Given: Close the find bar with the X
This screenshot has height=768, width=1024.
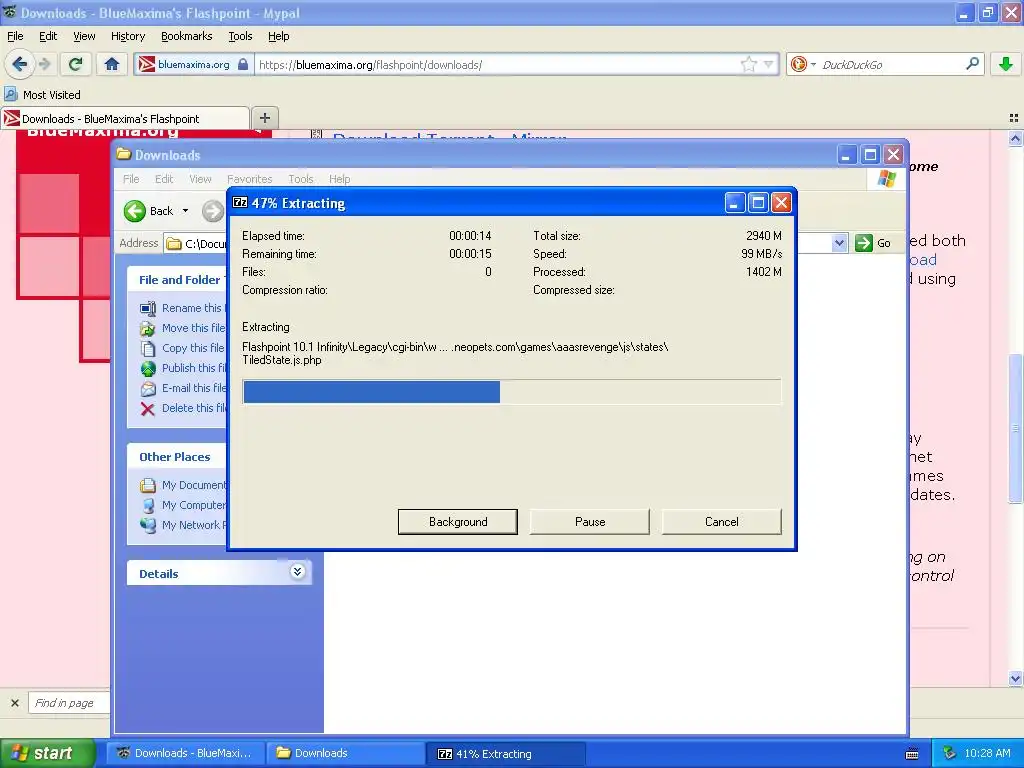Looking at the screenshot, I should point(14,703).
